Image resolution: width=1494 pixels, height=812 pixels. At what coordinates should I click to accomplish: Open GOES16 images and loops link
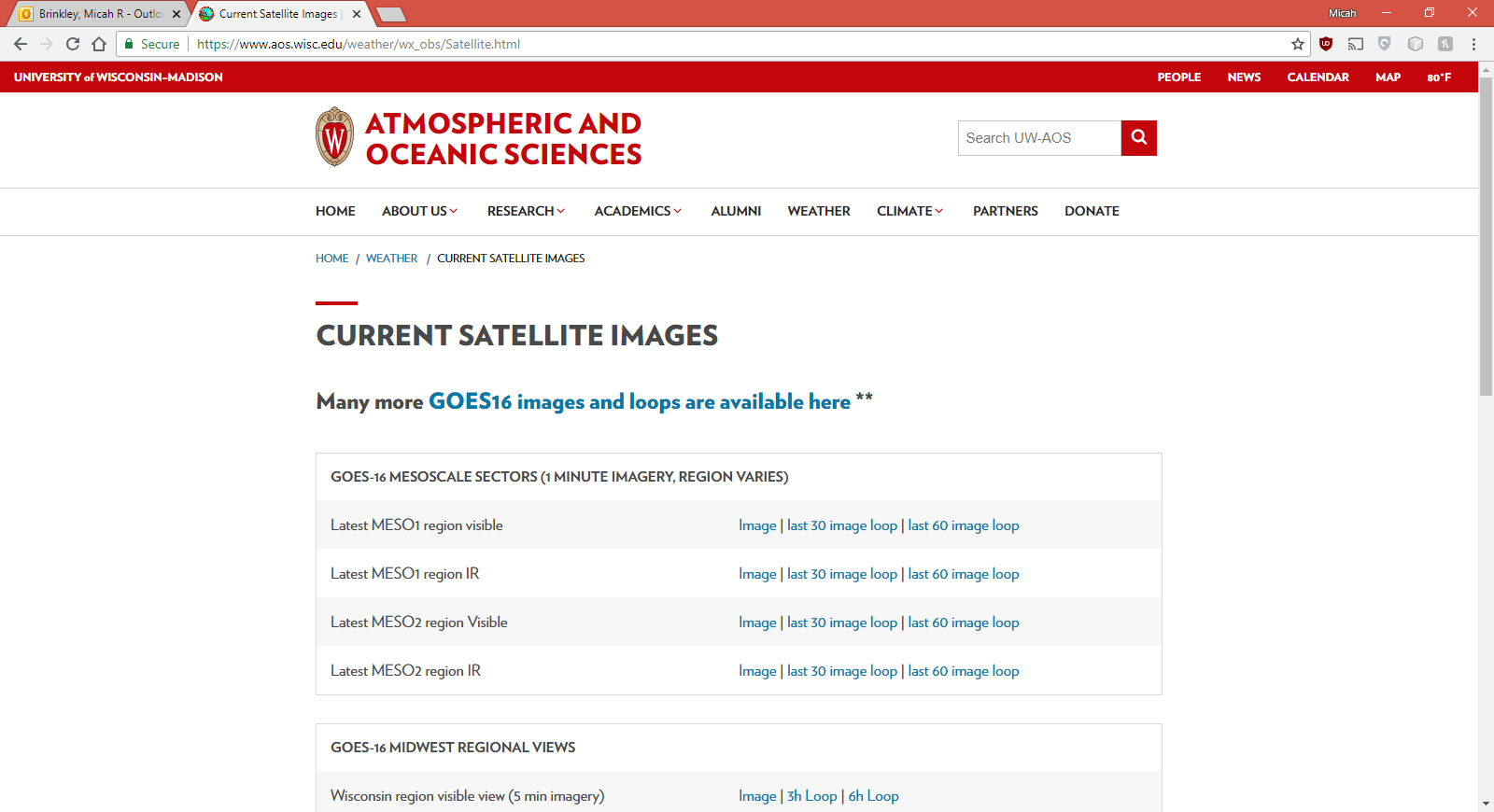pyautogui.click(x=639, y=401)
